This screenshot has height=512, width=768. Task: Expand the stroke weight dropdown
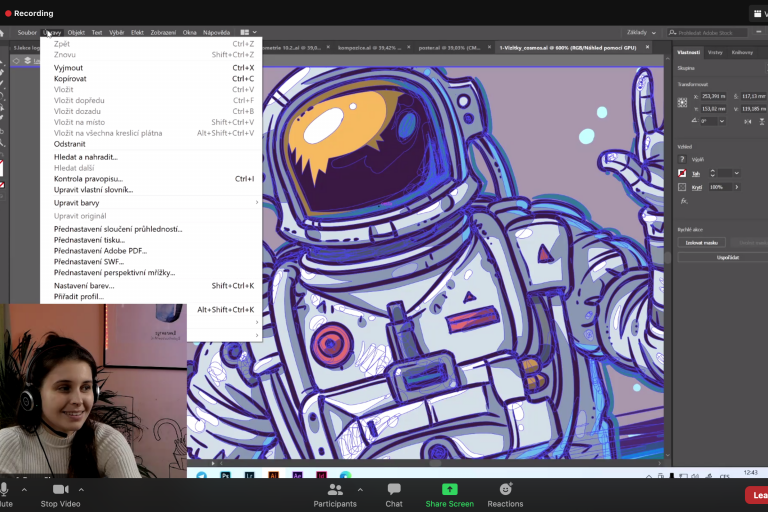[737, 173]
